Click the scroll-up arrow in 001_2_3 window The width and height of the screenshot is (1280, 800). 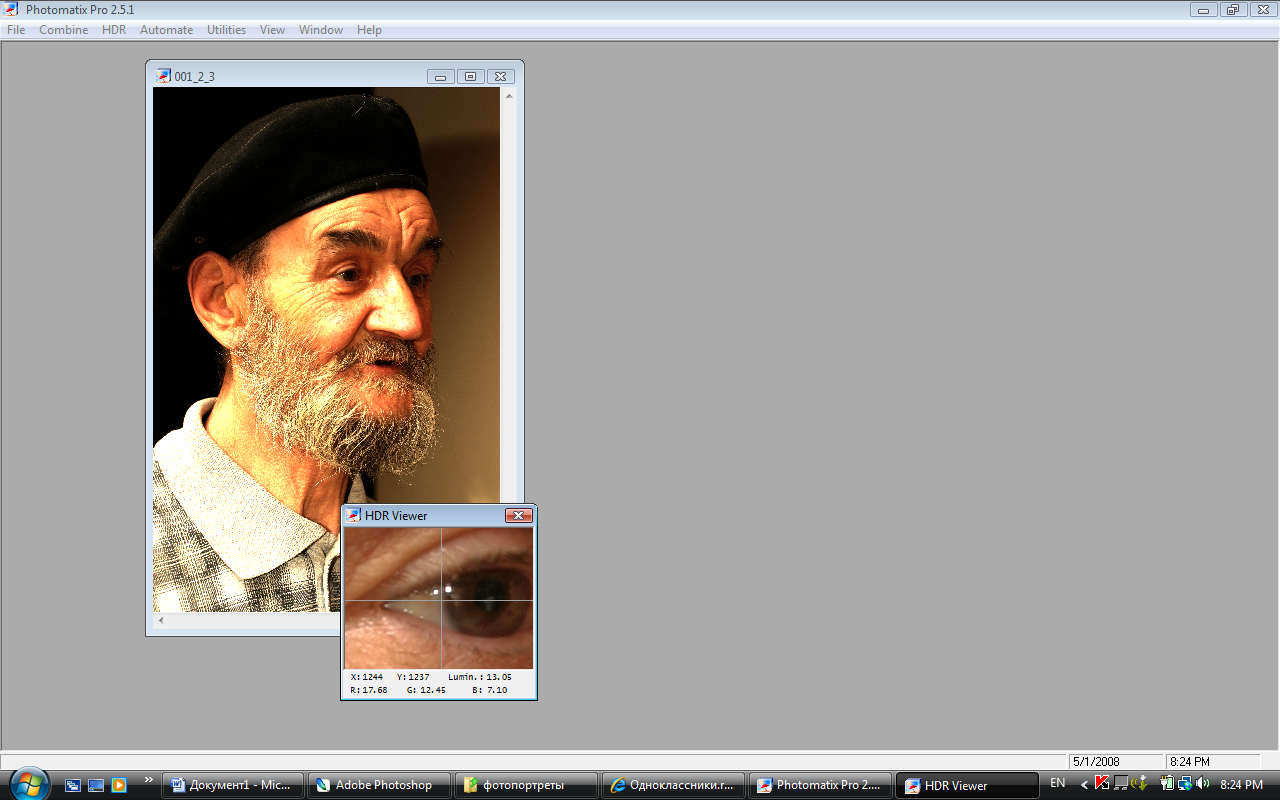(x=509, y=96)
